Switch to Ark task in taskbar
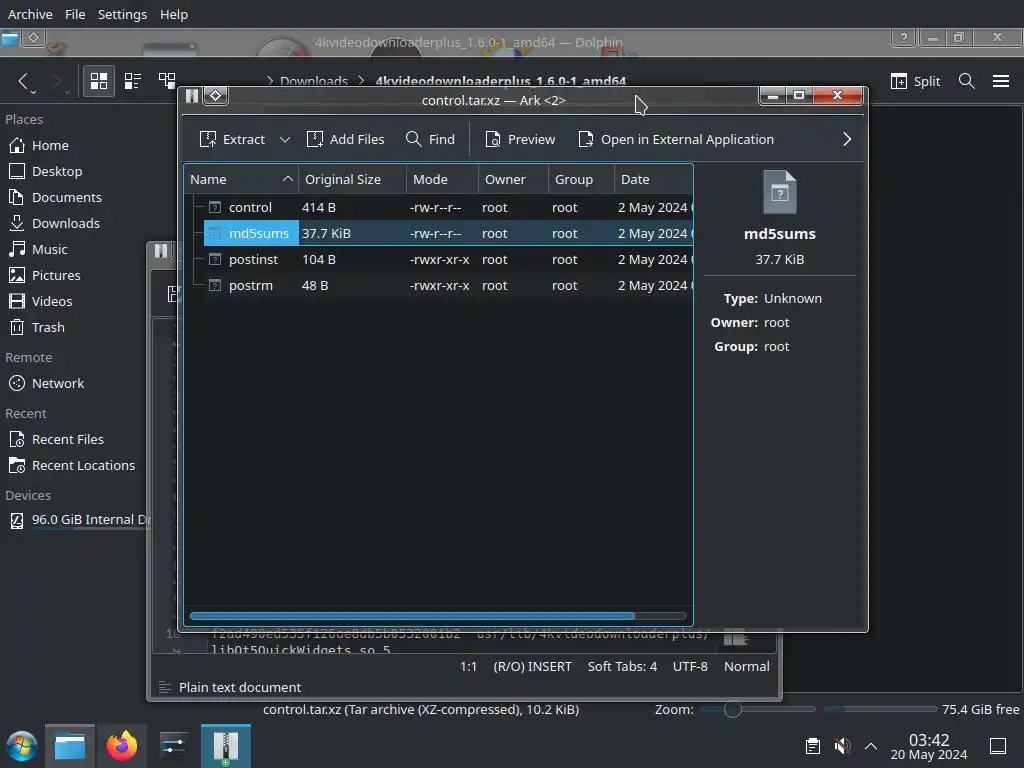Image resolution: width=1024 pixels, height=768 pixels. [226, 746]
